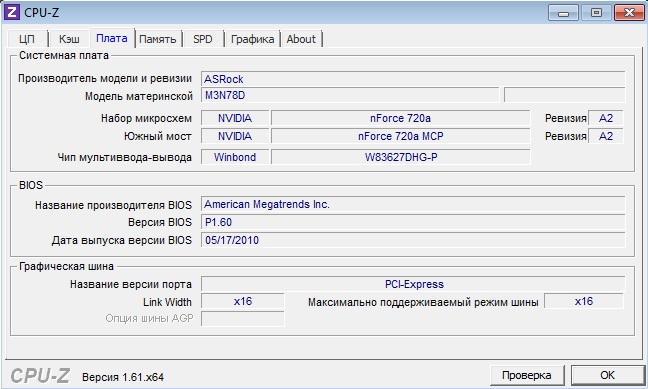
Task: Switch to the Графика tab
Action: click(253, 39)
